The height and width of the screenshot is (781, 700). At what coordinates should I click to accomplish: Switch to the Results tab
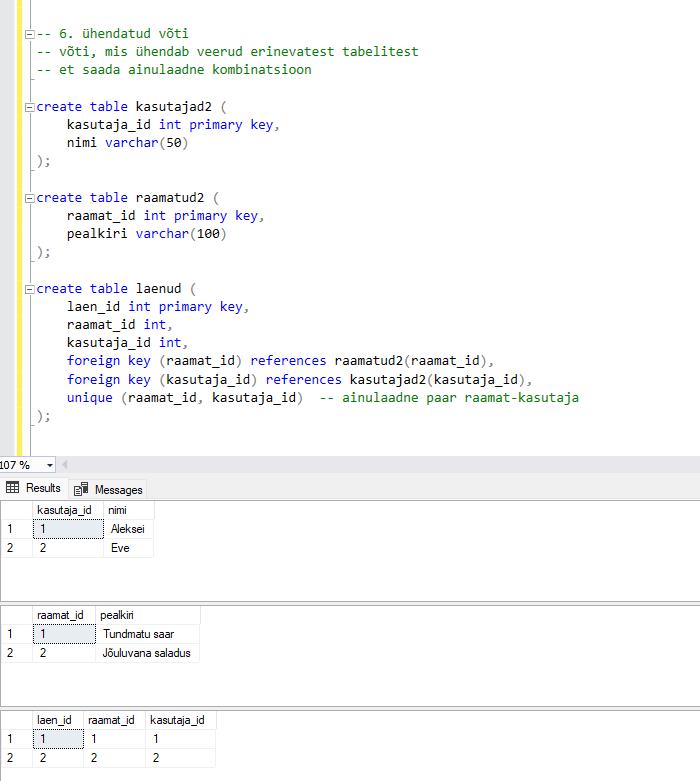click(43, 488)
